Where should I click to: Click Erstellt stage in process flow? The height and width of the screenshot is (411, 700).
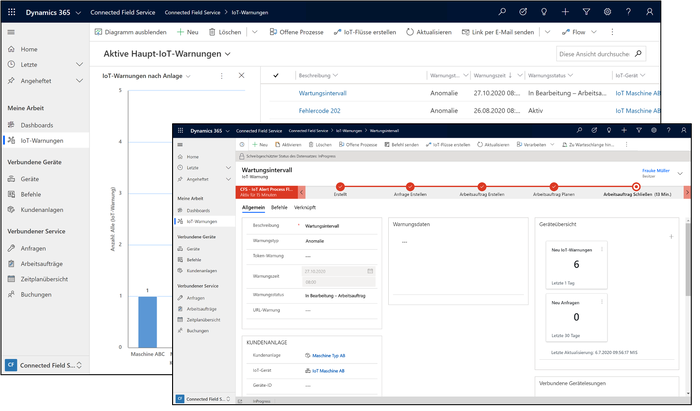(340, 187)
